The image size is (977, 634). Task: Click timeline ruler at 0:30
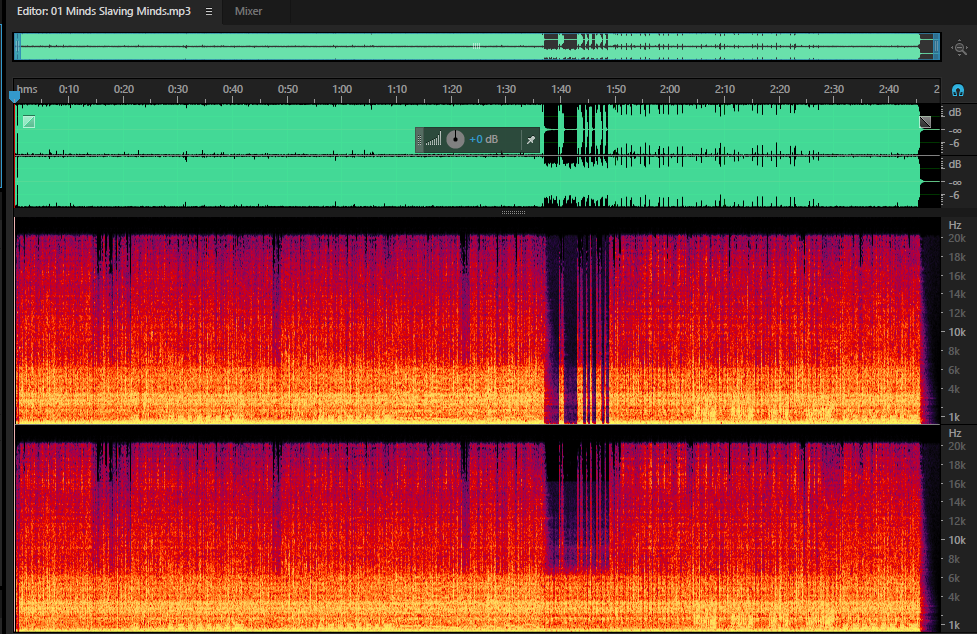coord(178,89)
